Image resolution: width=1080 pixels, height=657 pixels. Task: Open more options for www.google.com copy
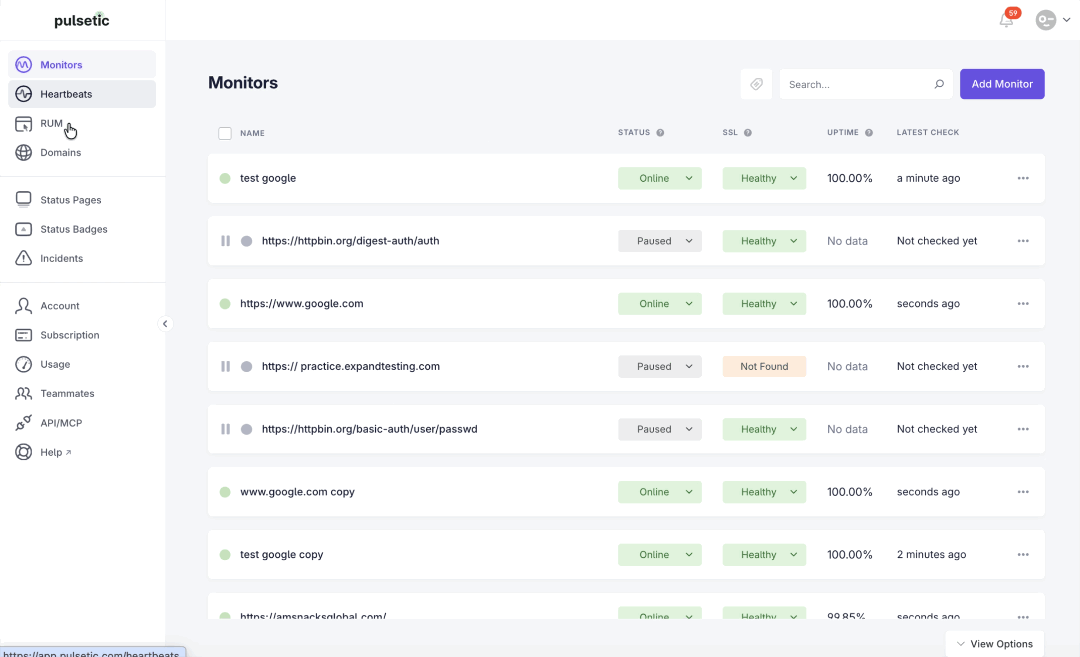click(x=1023, y=492)
